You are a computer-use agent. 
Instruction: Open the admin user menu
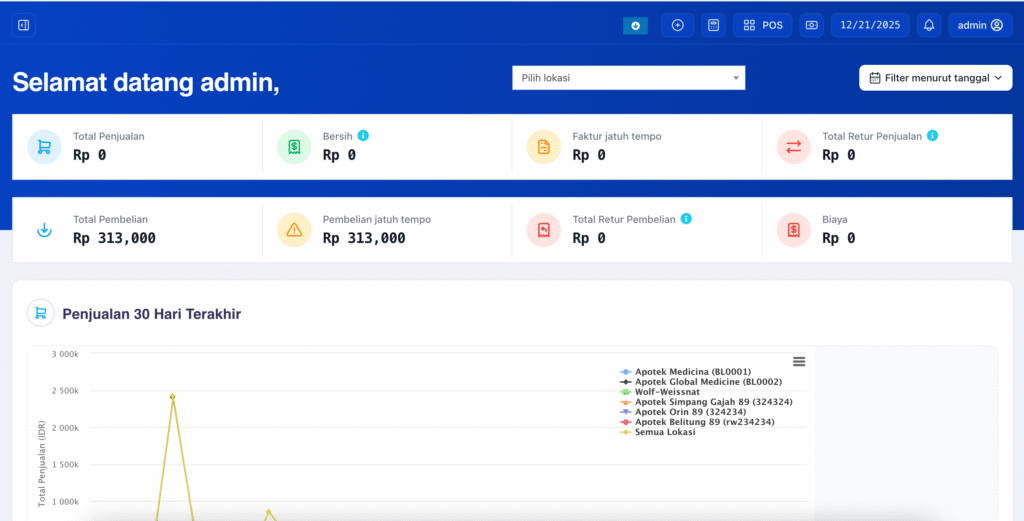click(979, 25)
